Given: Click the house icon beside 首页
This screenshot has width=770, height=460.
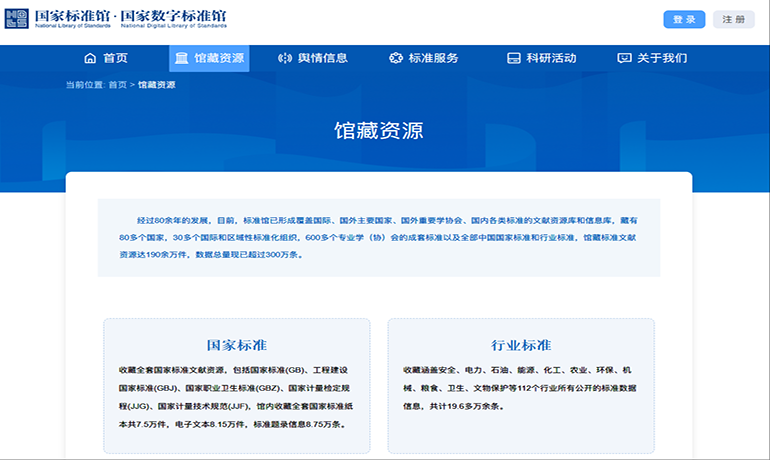Looking at the screenshot, I should (90, 58).
